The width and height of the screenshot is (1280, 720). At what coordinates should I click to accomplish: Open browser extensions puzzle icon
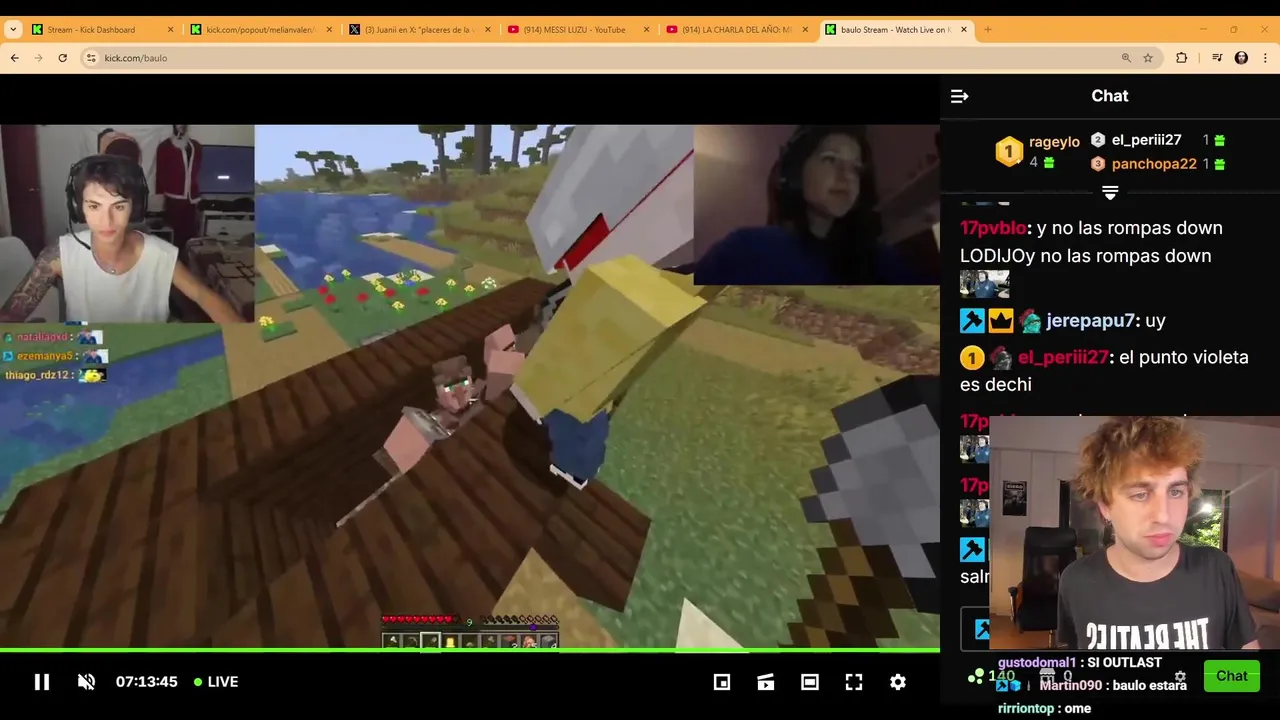[1182, 58]
